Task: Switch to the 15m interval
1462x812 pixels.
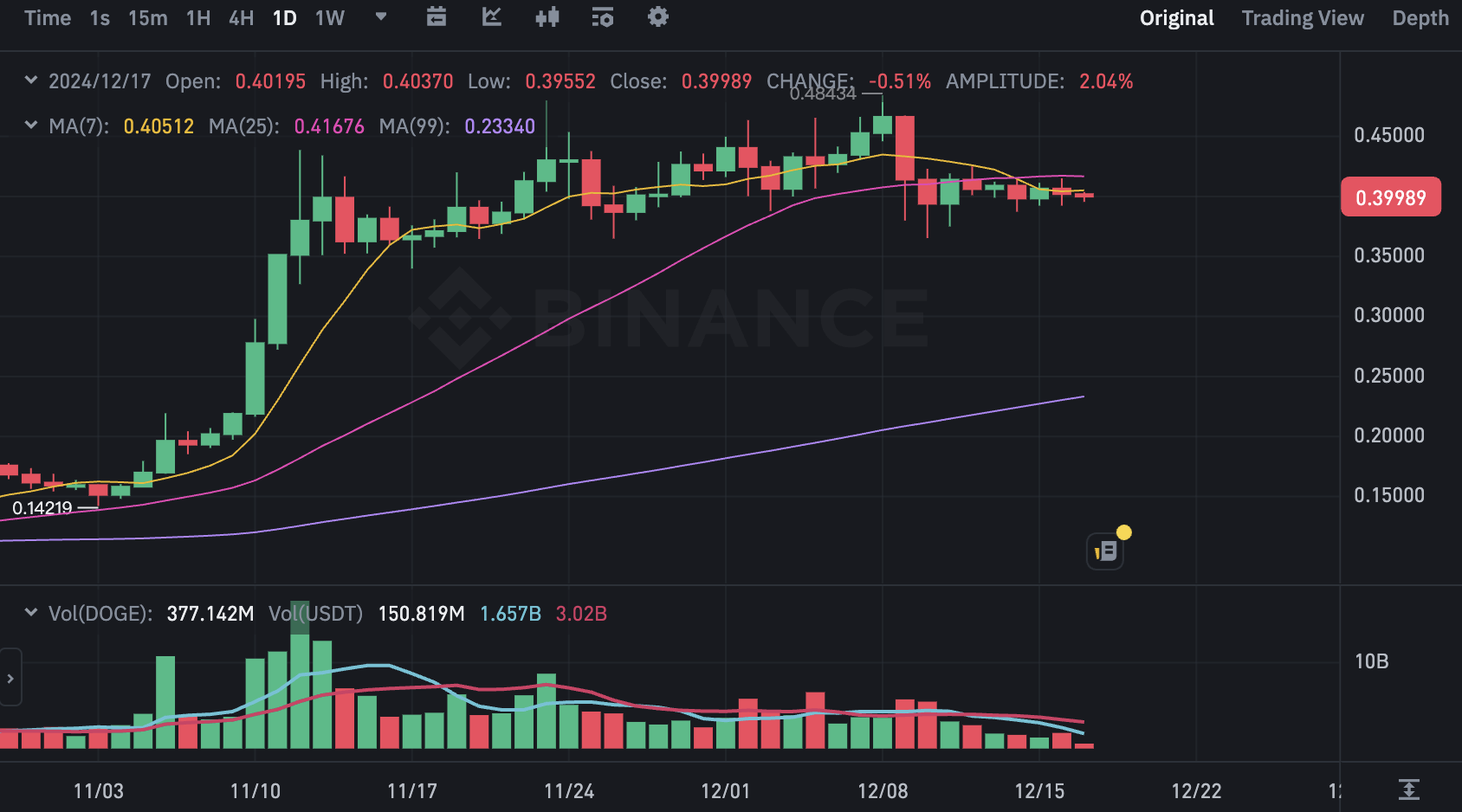Action: [x=146, y=17]
